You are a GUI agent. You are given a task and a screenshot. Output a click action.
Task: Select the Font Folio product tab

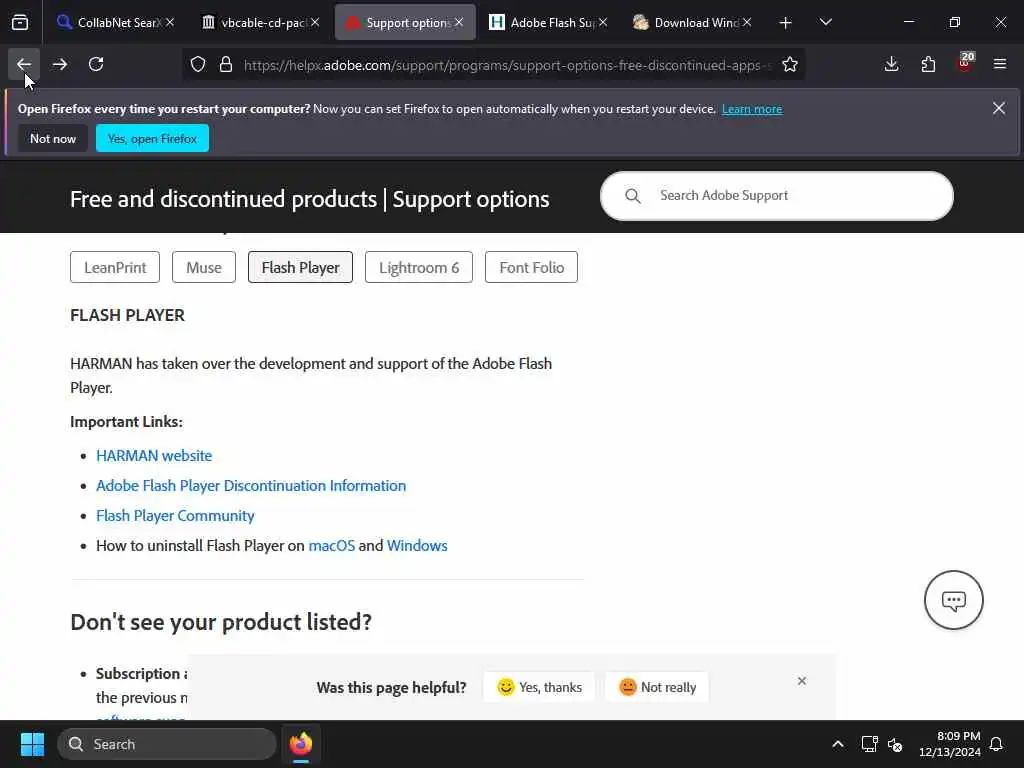pos(532,267)
